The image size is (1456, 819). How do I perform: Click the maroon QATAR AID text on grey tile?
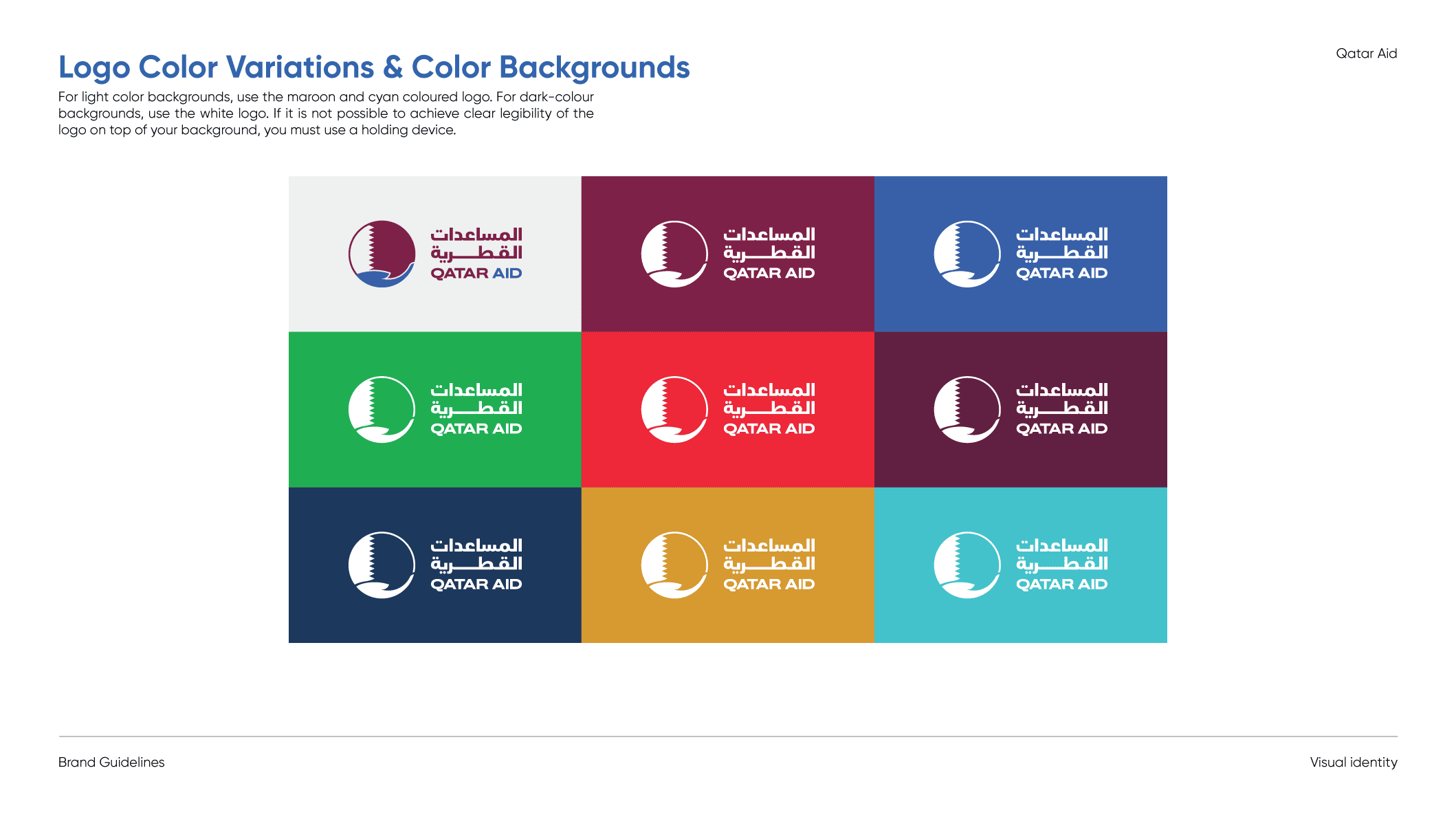[476, 274]
